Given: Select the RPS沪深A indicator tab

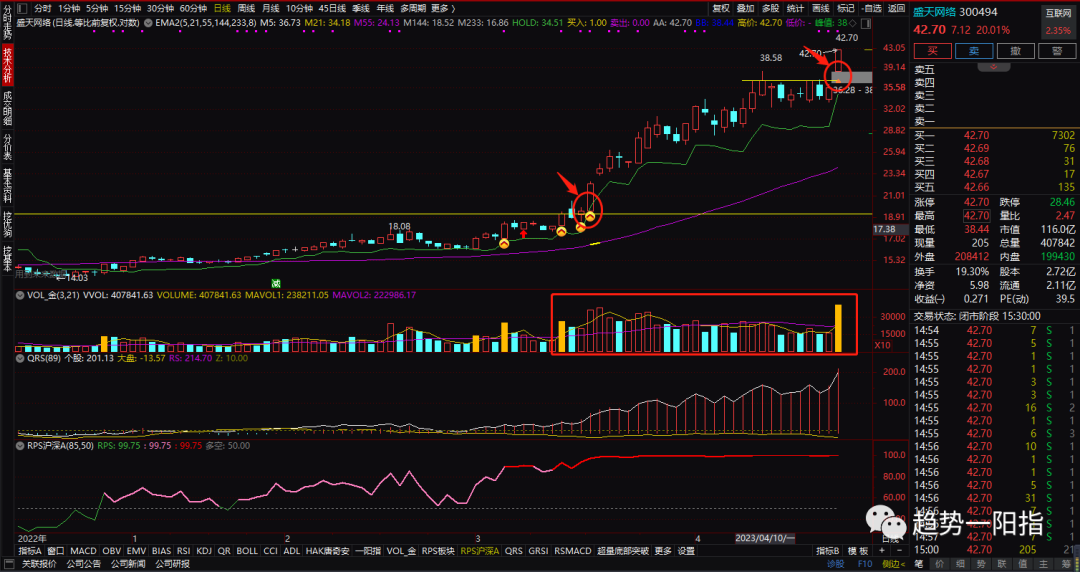Looking at the screenshot, I should [x=479, y=551].
